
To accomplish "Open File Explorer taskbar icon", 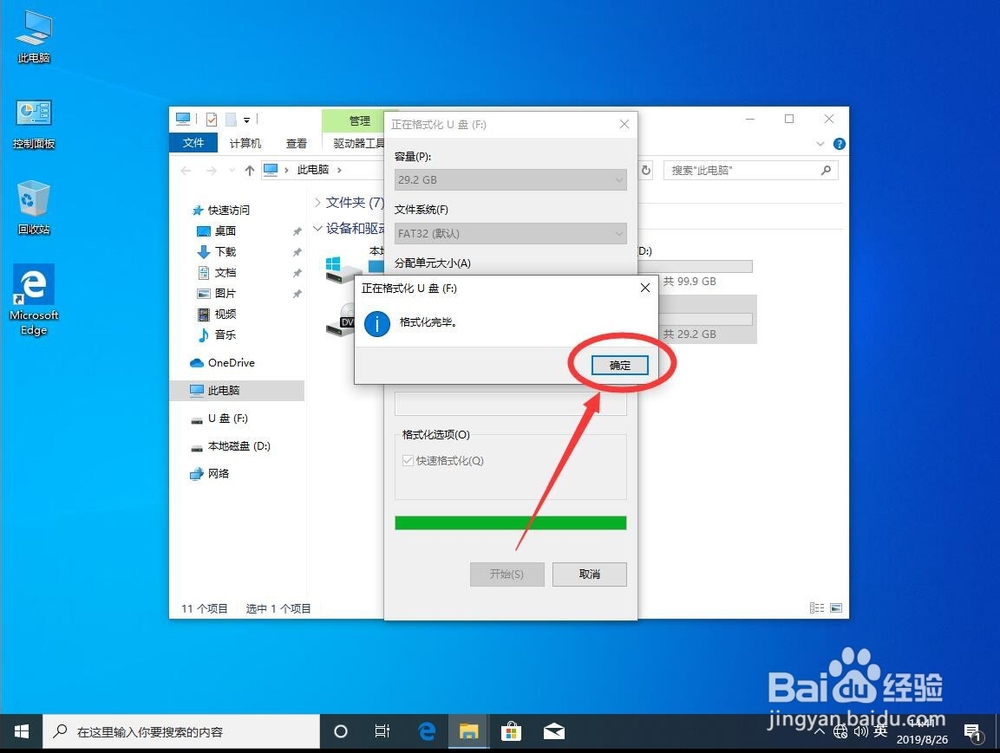I will click(469, 731).
